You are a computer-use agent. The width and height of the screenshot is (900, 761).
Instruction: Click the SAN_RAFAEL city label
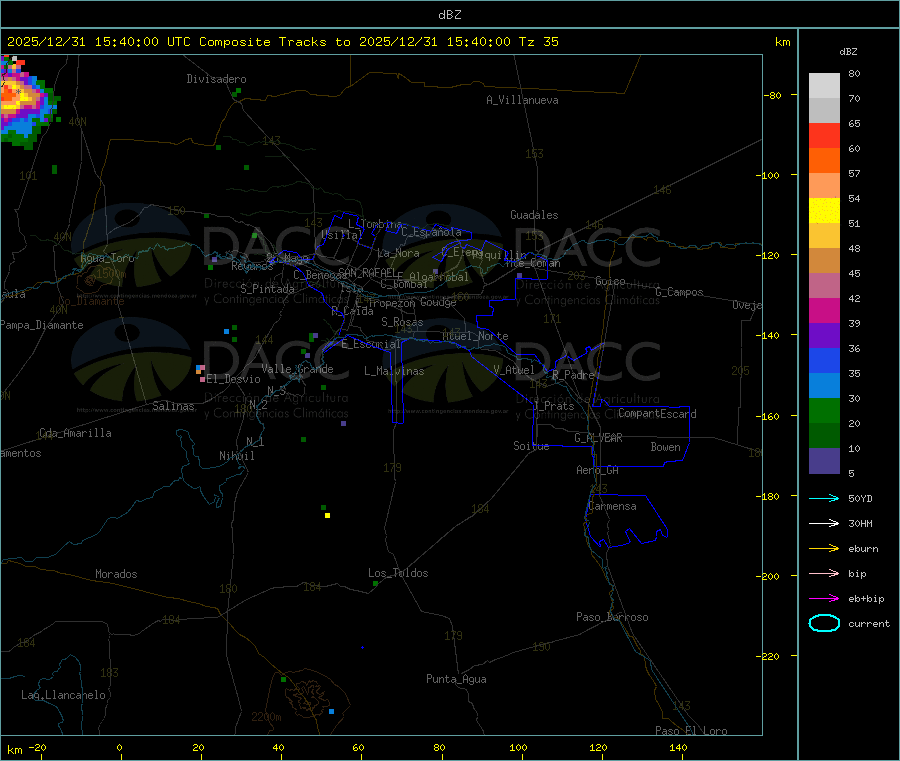[x=367, y=272]
